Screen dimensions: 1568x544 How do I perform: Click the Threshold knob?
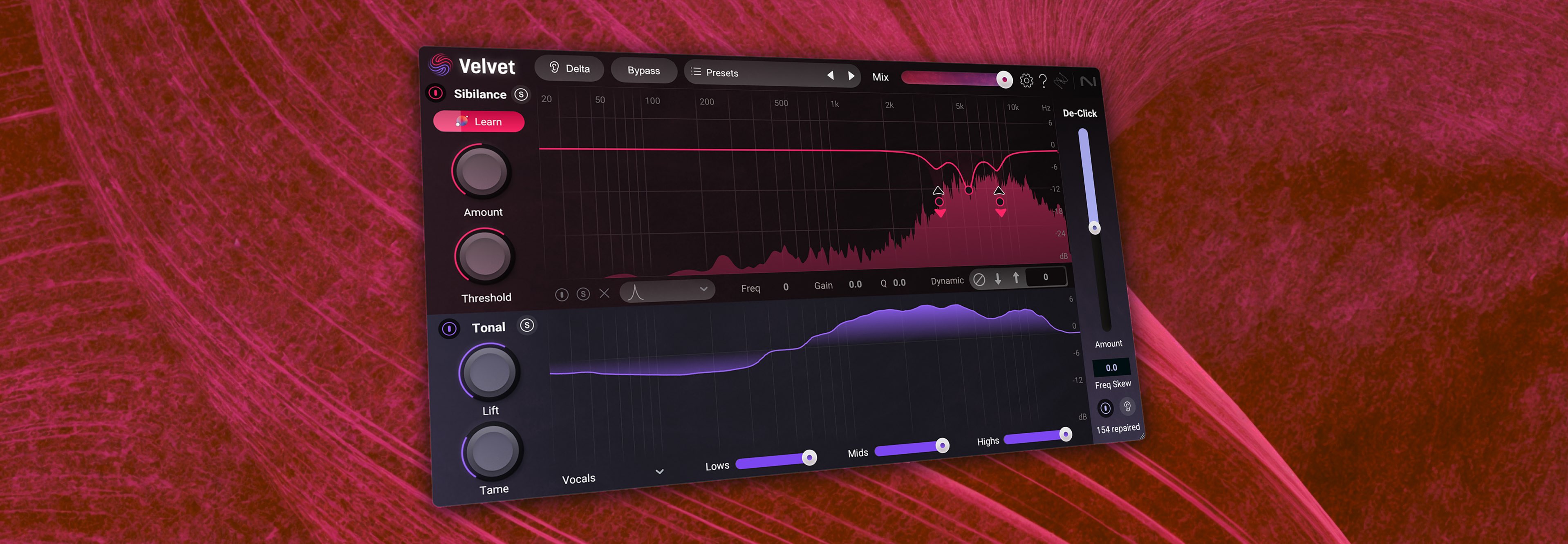(484, 256)
